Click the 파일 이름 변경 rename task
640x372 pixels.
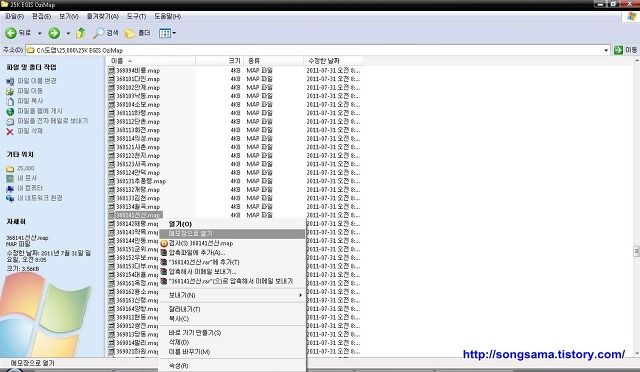tap(37, 81)
